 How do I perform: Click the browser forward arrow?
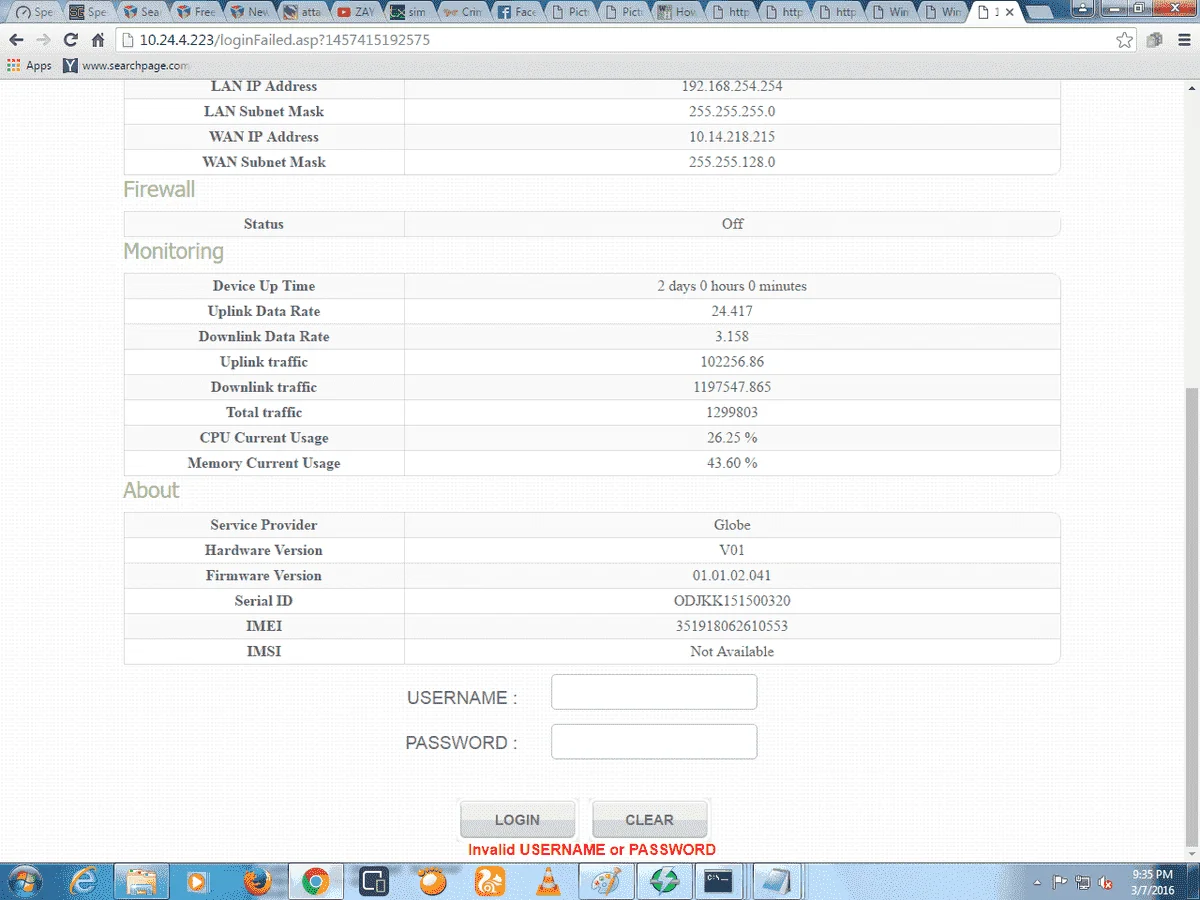click(x=43, y=40)
